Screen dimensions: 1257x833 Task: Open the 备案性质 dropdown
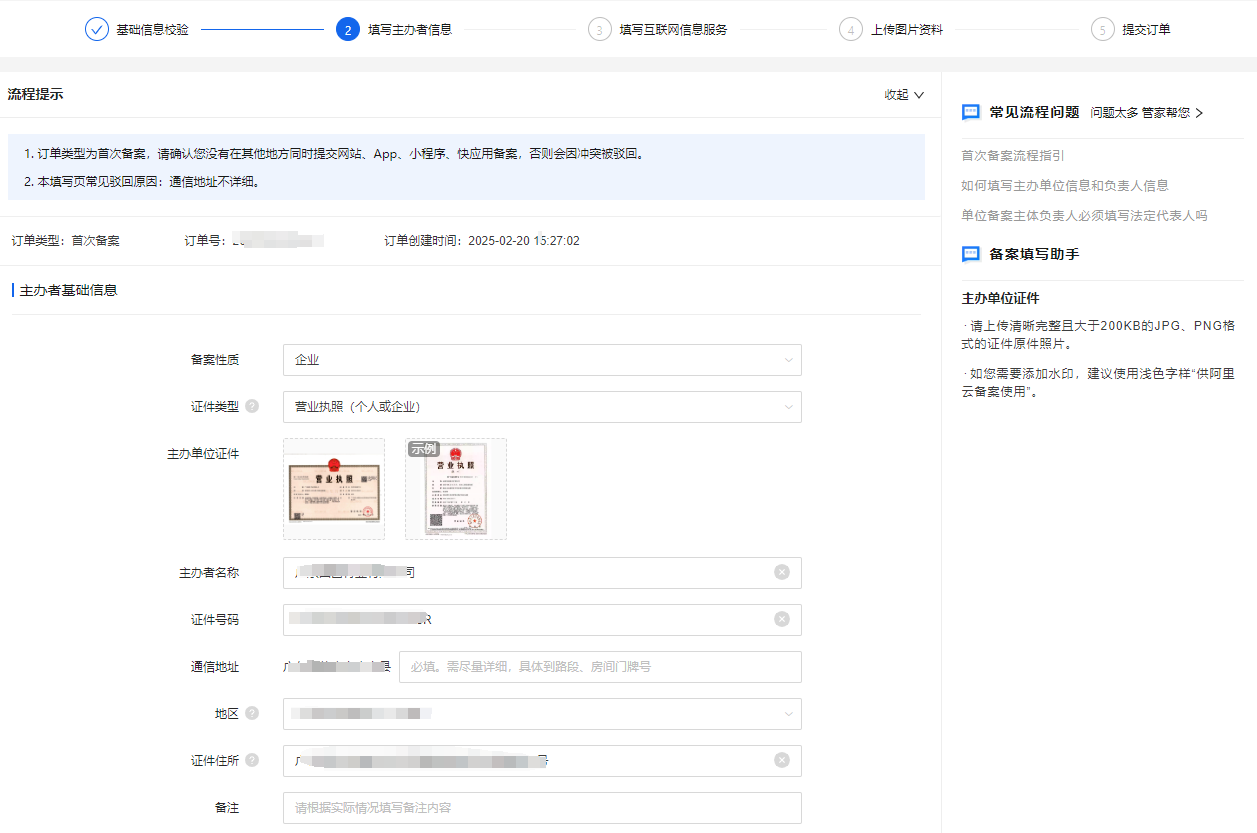coord(542,360)
